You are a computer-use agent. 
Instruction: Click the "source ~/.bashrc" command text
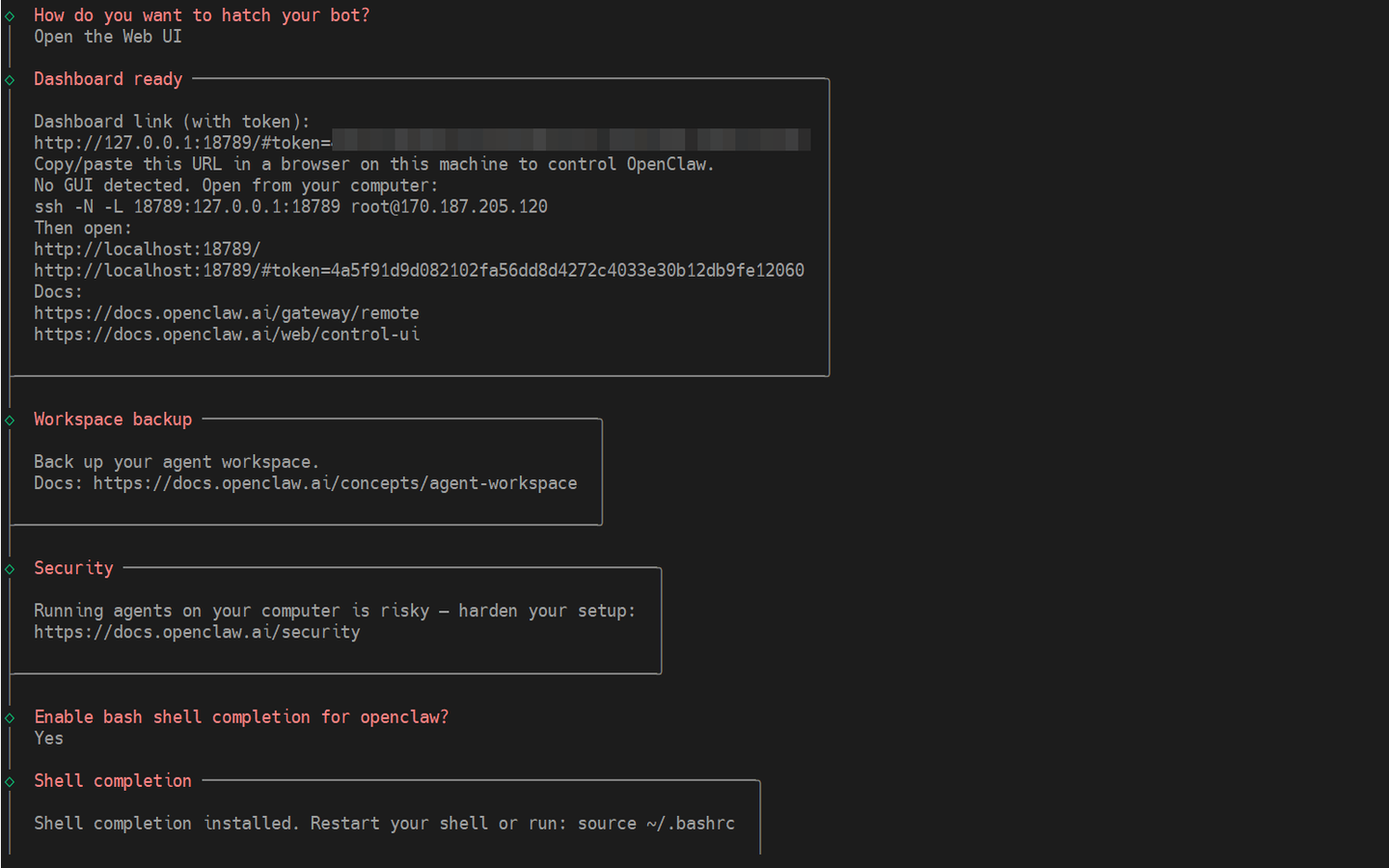pos(656,823)
